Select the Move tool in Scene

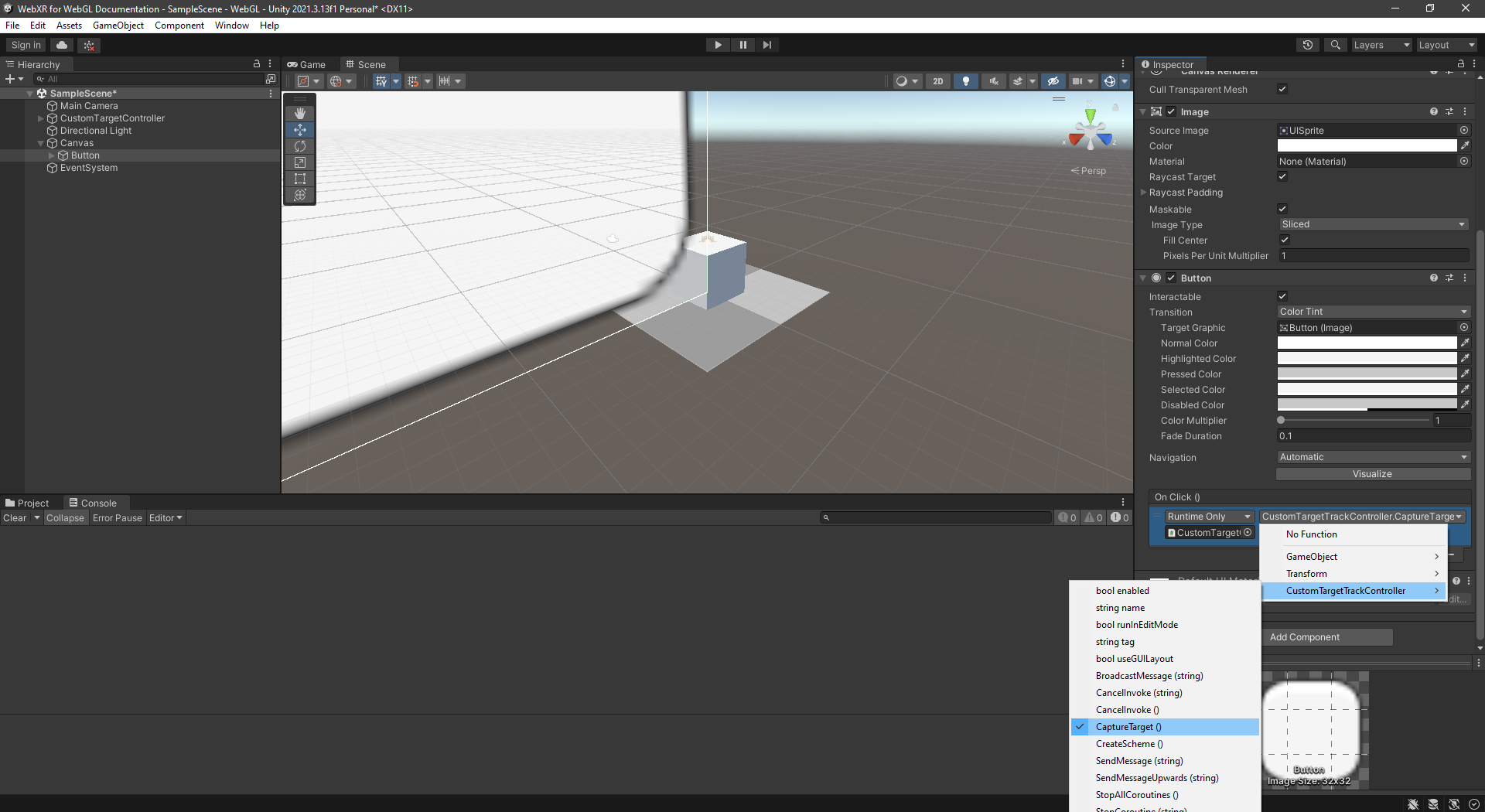coord(300,130)
